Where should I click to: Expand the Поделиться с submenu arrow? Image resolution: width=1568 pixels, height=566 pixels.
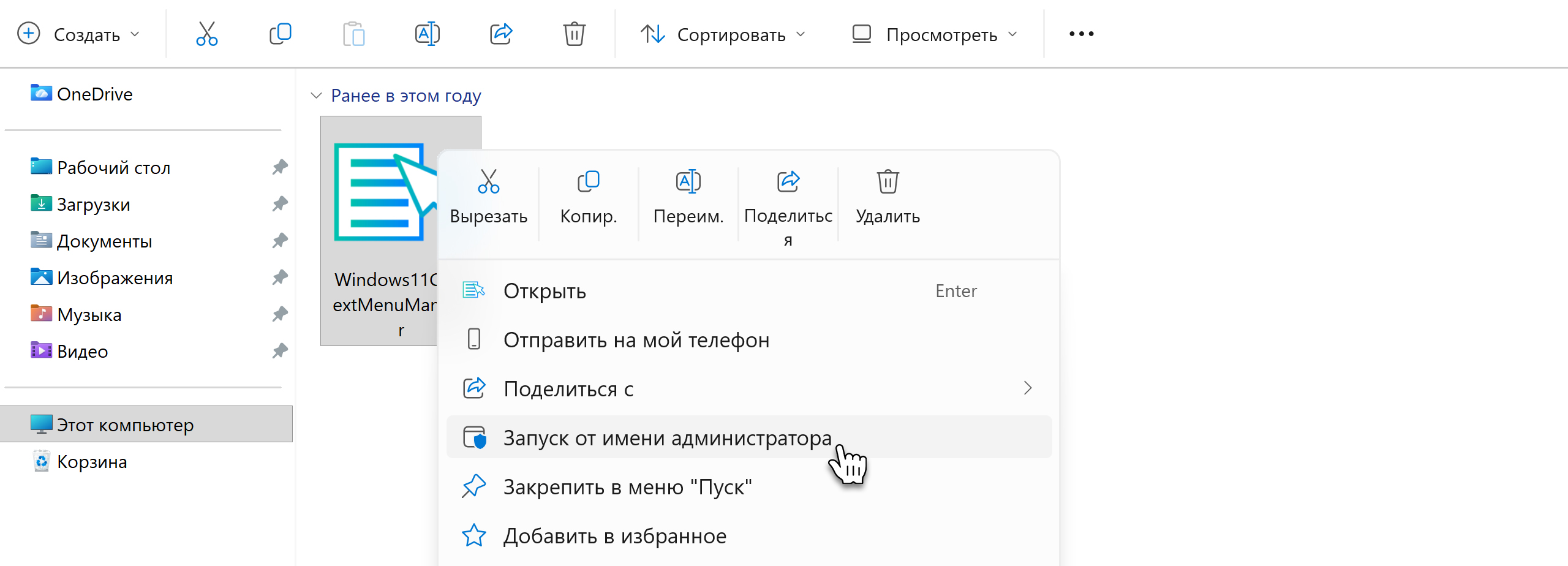[1028, 388]
